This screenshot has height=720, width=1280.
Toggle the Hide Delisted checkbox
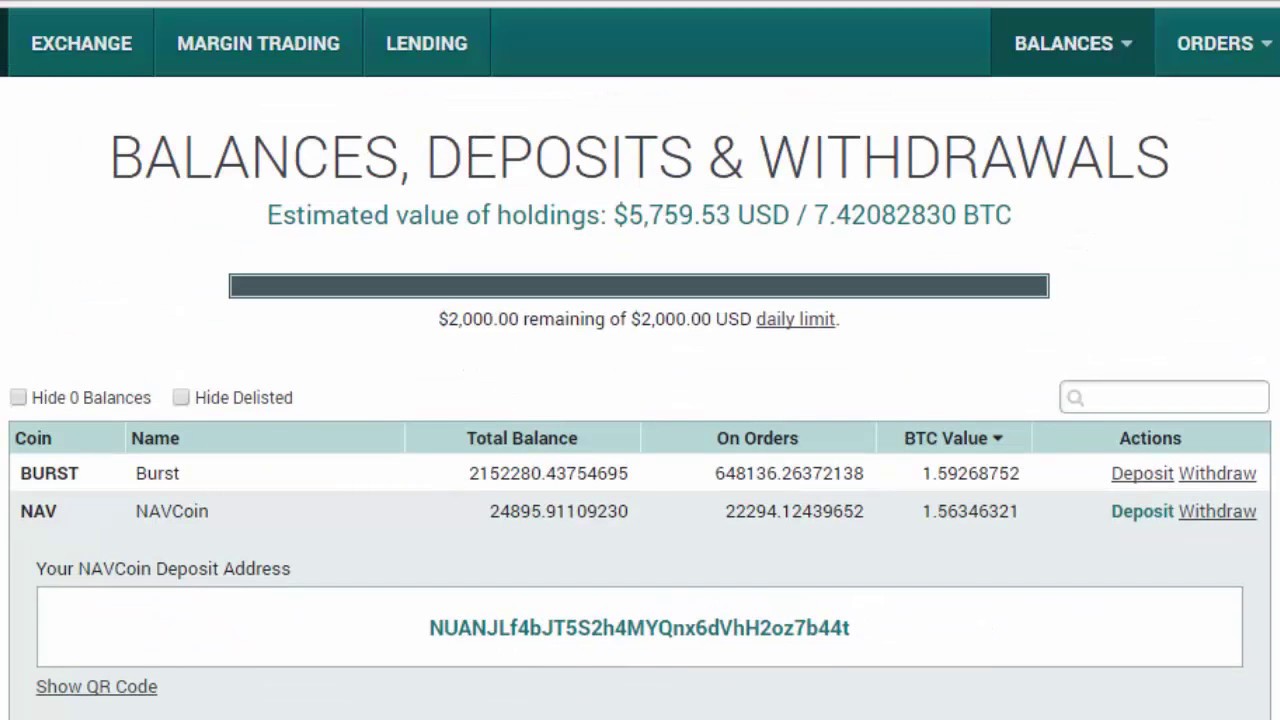tap(181, 397)
